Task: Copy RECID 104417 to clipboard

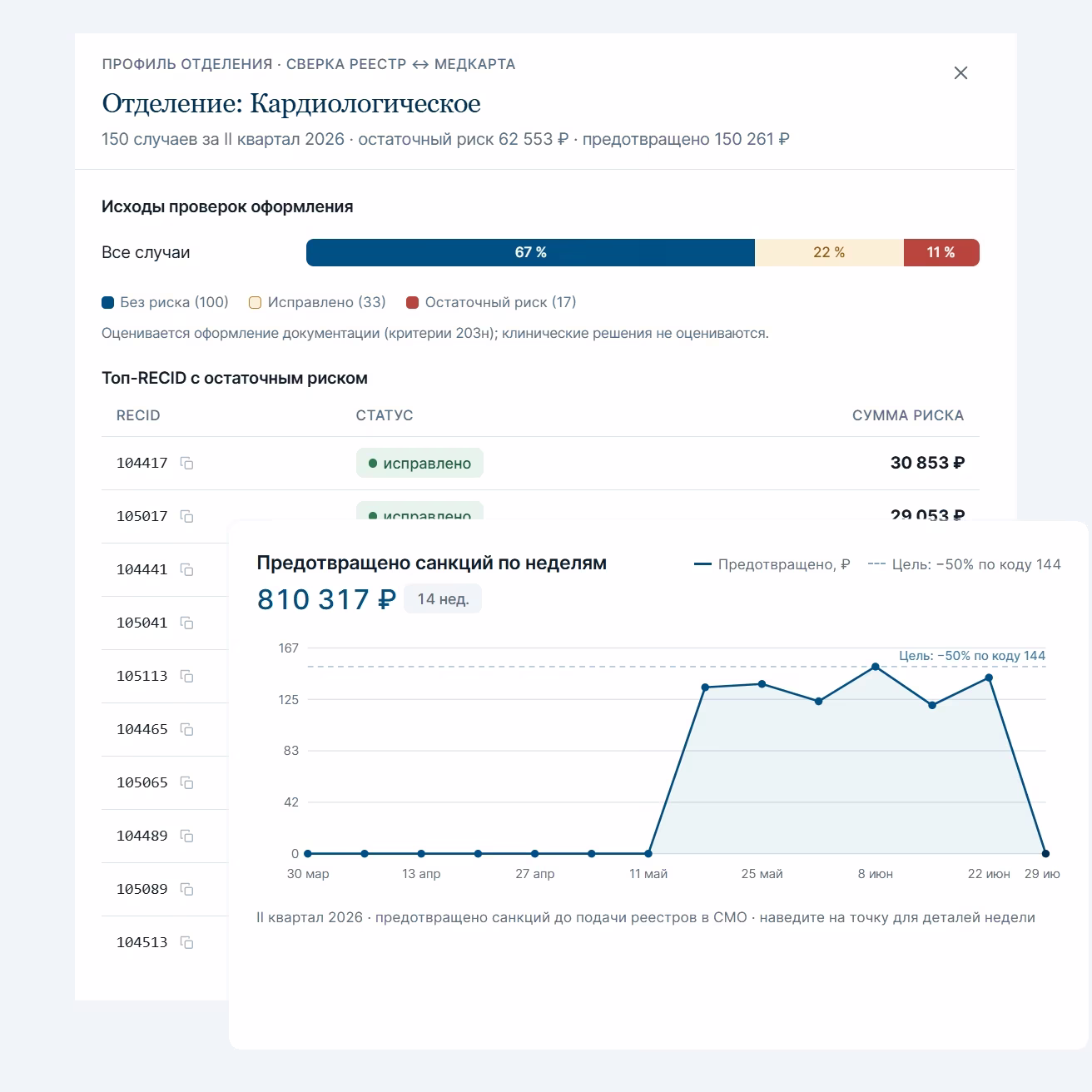Action: click(x=187, y=464)
